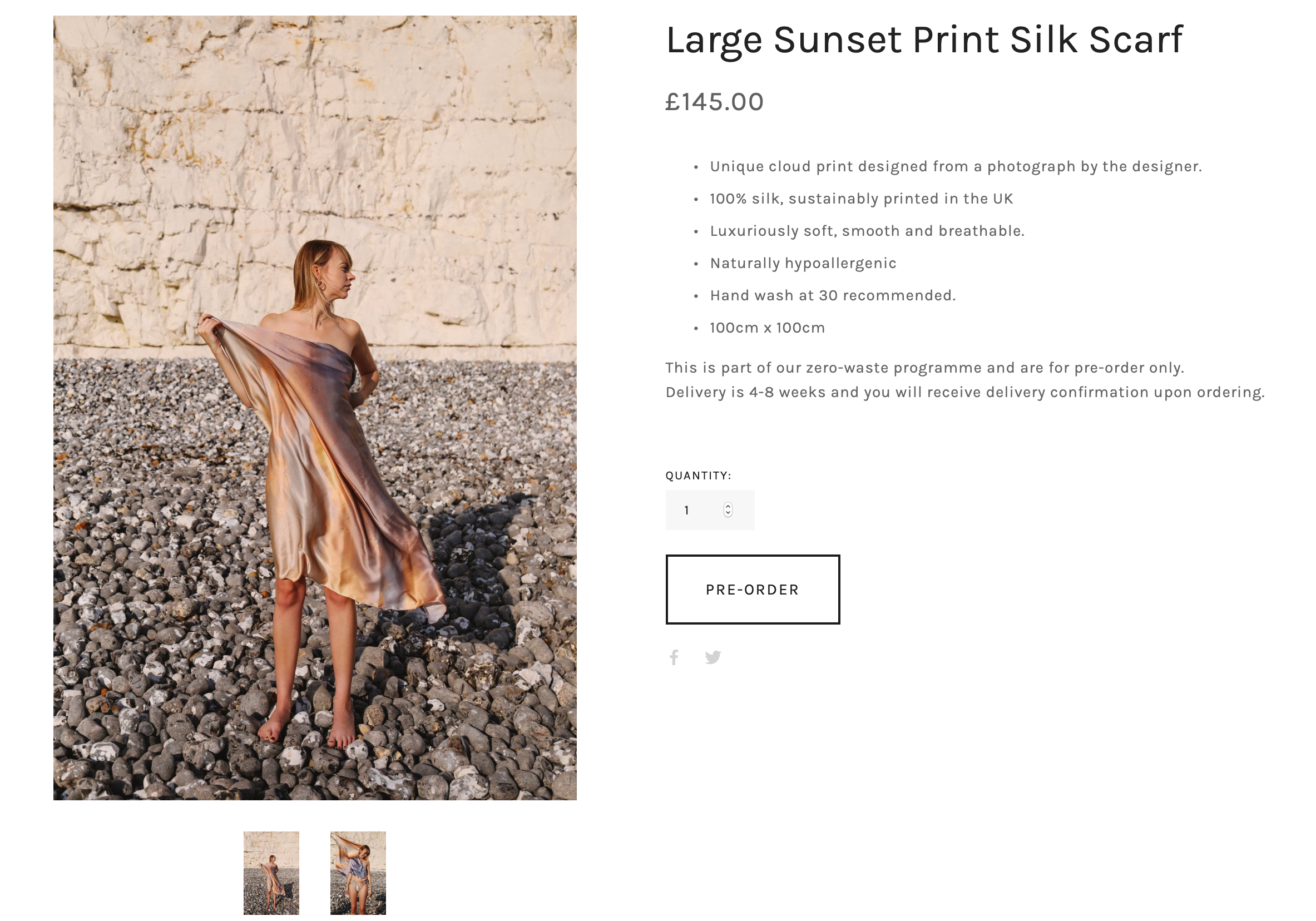Select the first scarf thumbnail
Screen dimensions: 1316x921
coord(271,873)
